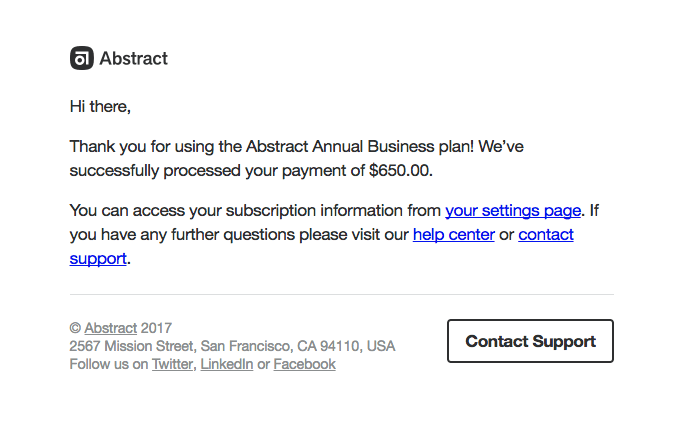680x434 pixels.
Task: Click the Abstract wordmark beside the logo
Action: tap(134, 59)
